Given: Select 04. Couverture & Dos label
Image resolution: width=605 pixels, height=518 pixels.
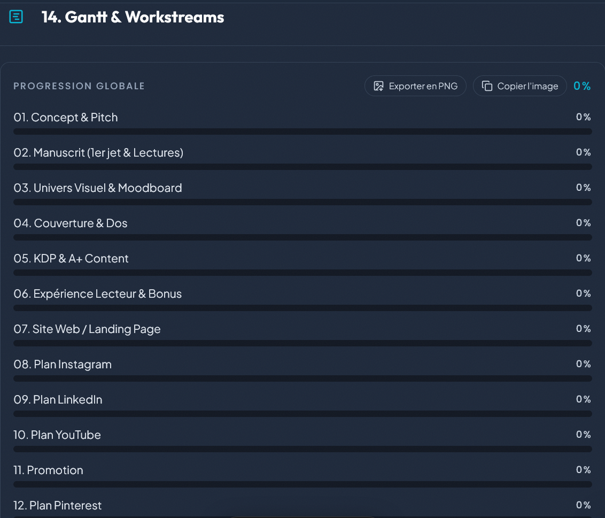Looking at the screenshot, I should [70, 223].
